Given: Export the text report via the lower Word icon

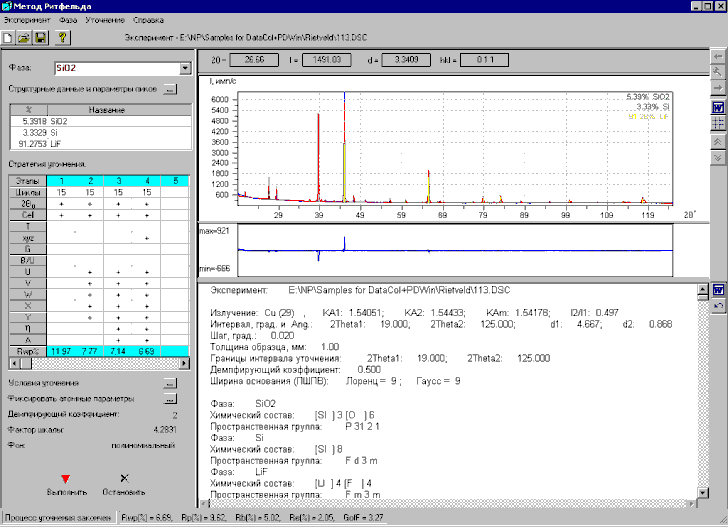Looking at the screenshot, I should click(717, 290).
